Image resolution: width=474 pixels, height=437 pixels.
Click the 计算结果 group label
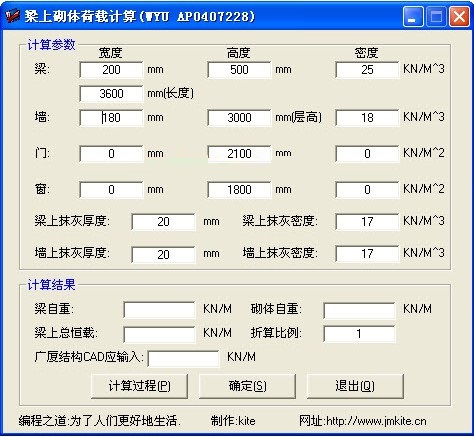tap(51, 285)
